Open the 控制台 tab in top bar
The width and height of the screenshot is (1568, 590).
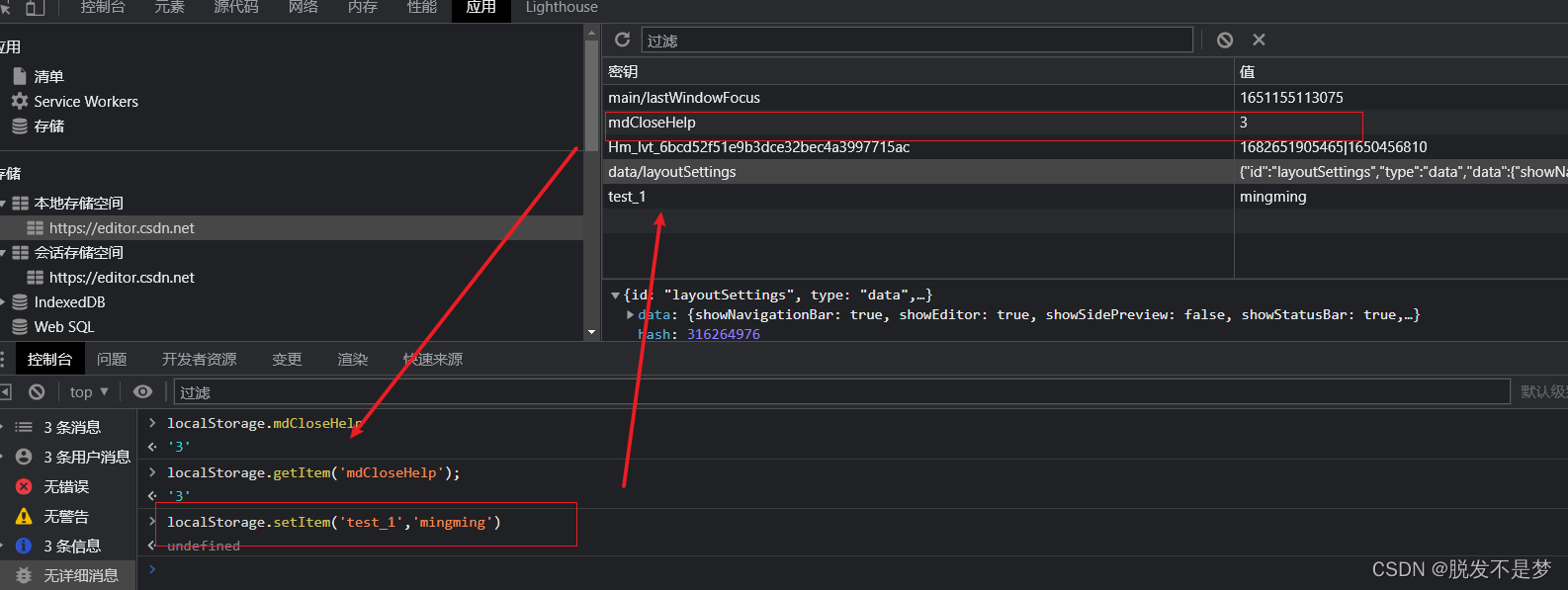point(103,8)
